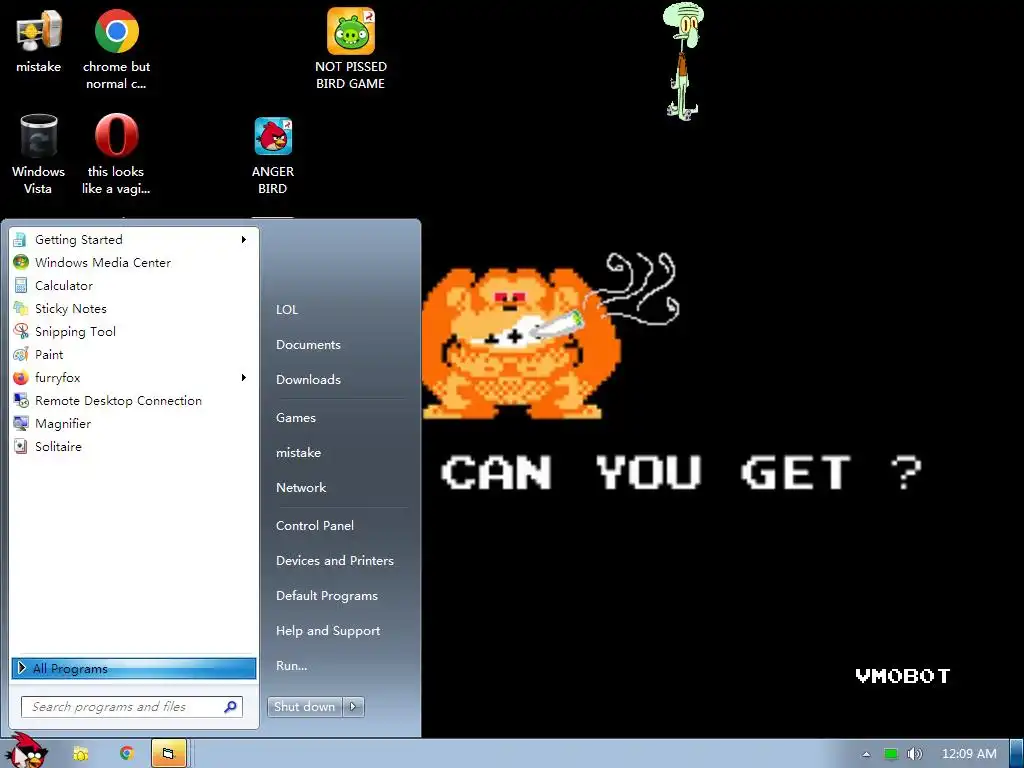The height and width of the screenshot is (768, 1024).
Task: Select the Paint label
Action: (49, 355)
